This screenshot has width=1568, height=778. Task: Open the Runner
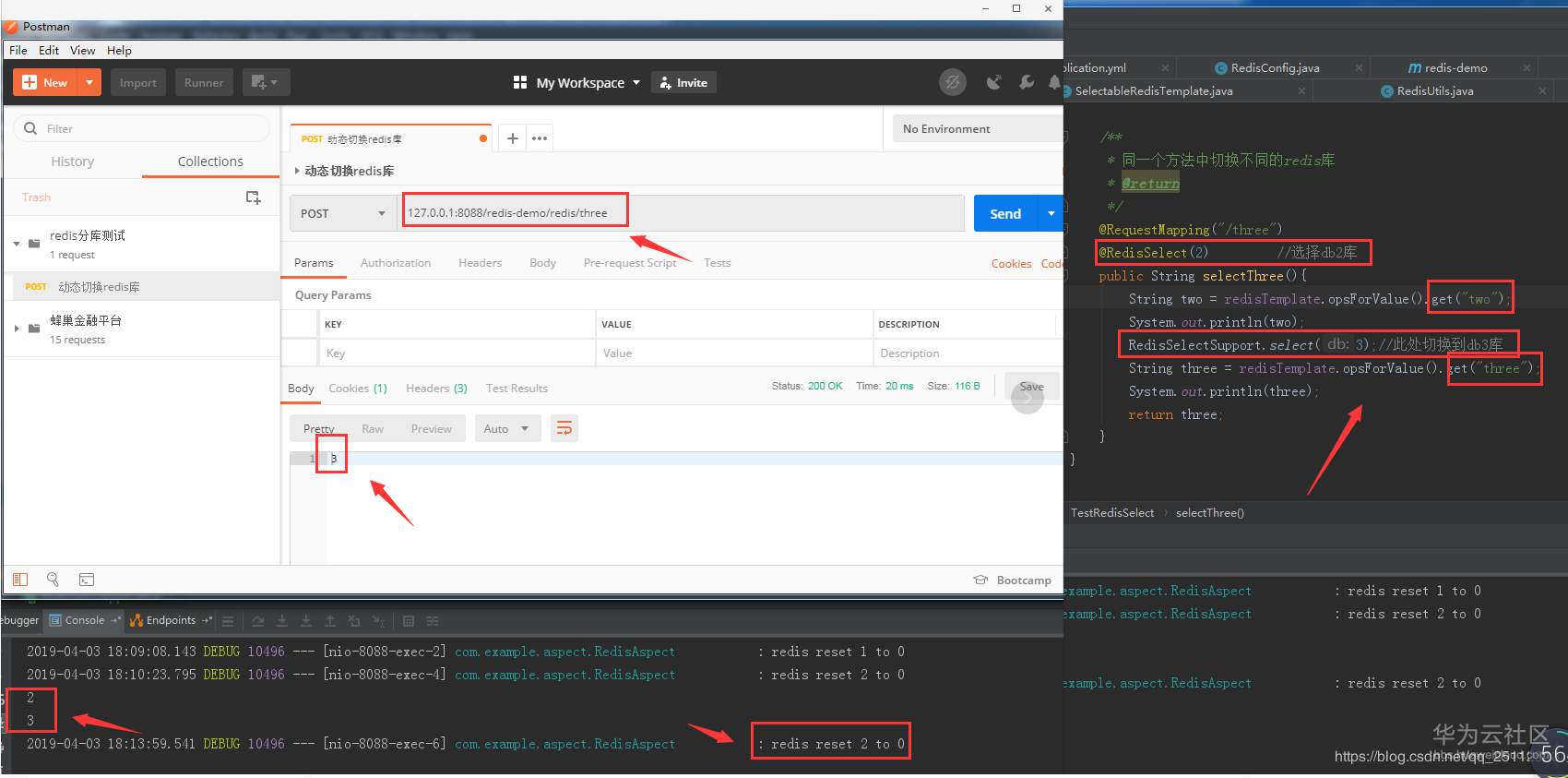tap(204, 82)
